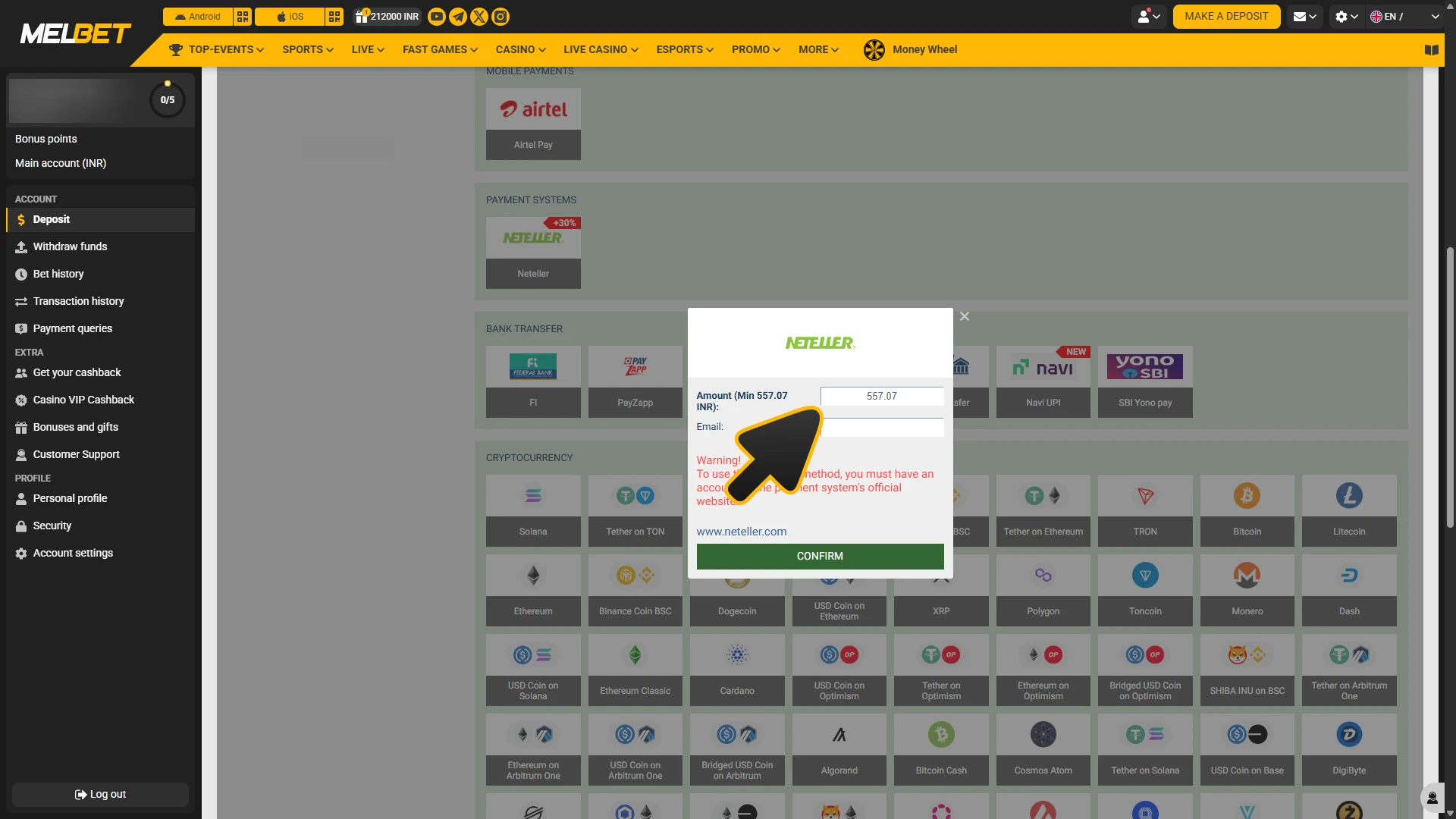Image resolution: width=1456 pixels, height=819 pixels.
Task: Select SHIBA INU on BSC tile
Action: point(1247,670)
